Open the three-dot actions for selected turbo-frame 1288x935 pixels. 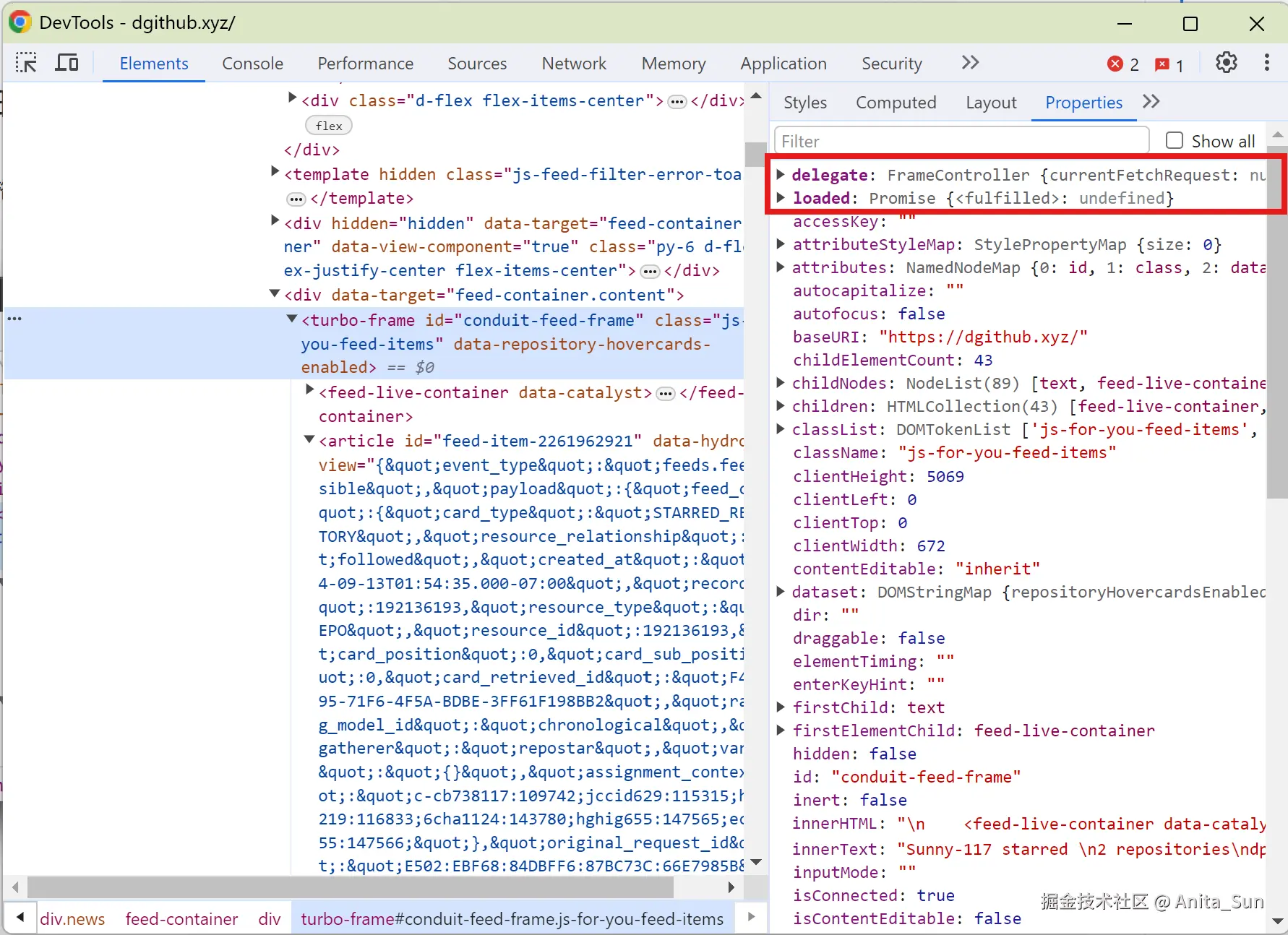pyautogui.click(x=14, y=319)
